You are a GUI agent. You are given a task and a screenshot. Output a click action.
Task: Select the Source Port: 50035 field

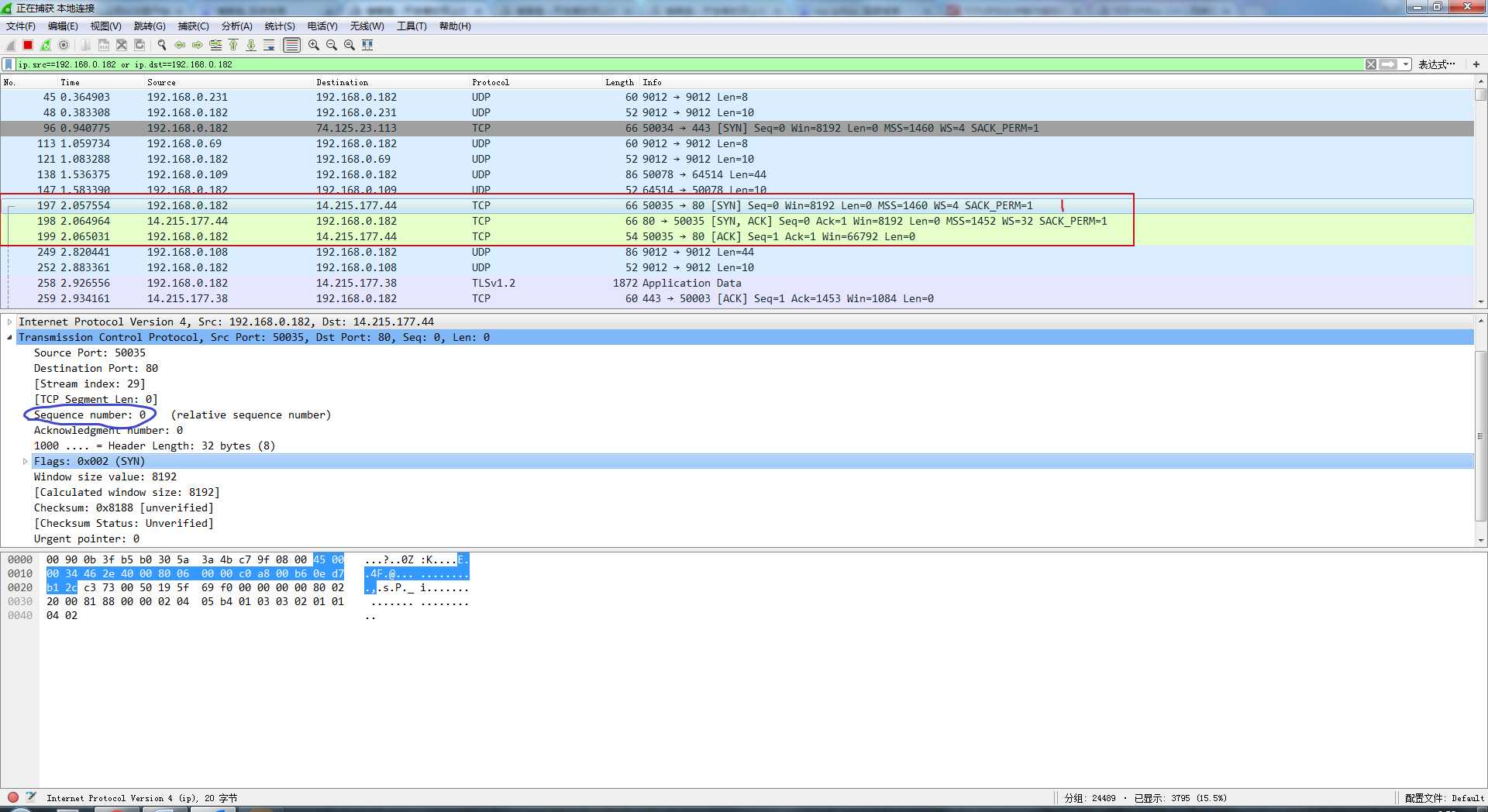tap(89, 353)
